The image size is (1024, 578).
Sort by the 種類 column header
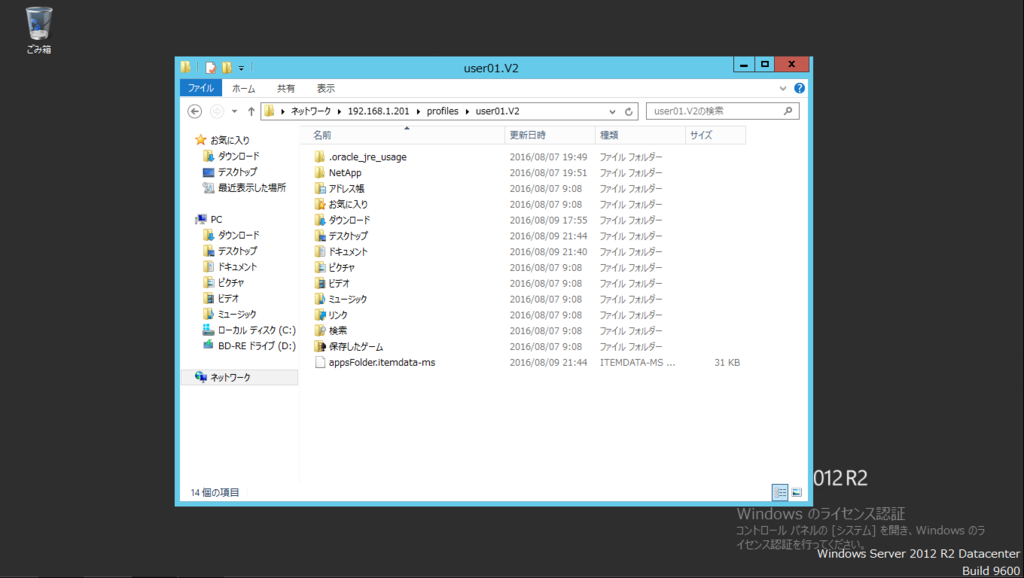[x=640, y=135]
